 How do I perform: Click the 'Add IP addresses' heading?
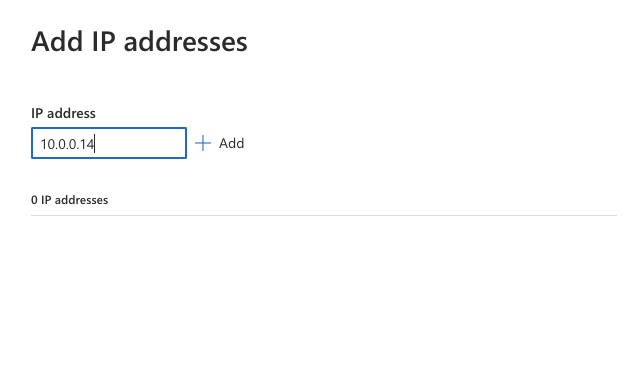139,42
